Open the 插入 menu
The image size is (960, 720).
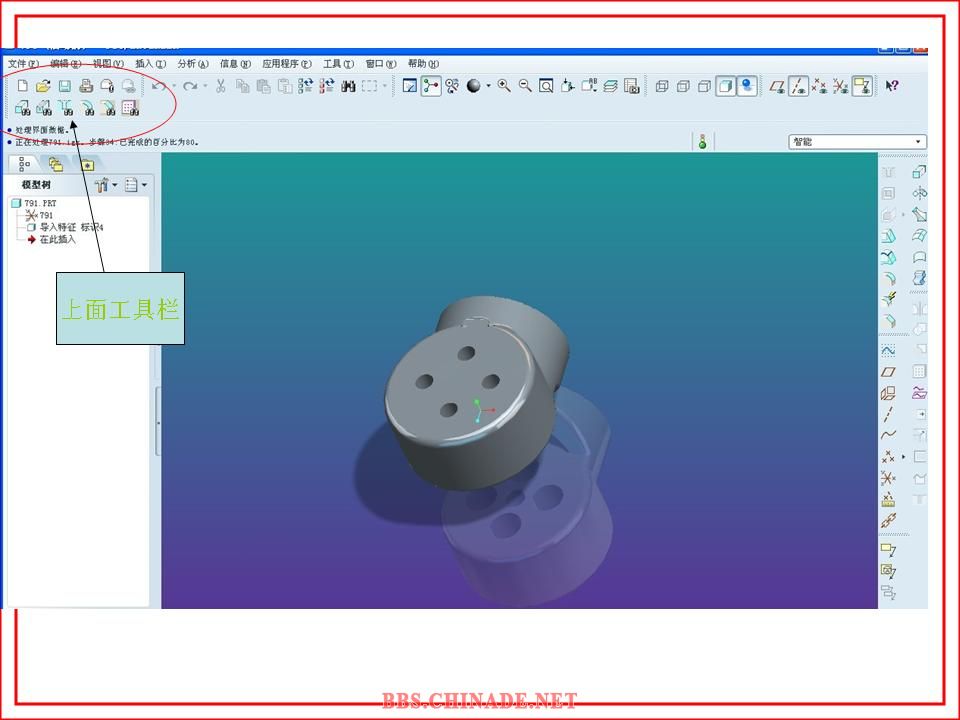click(151, 64)
